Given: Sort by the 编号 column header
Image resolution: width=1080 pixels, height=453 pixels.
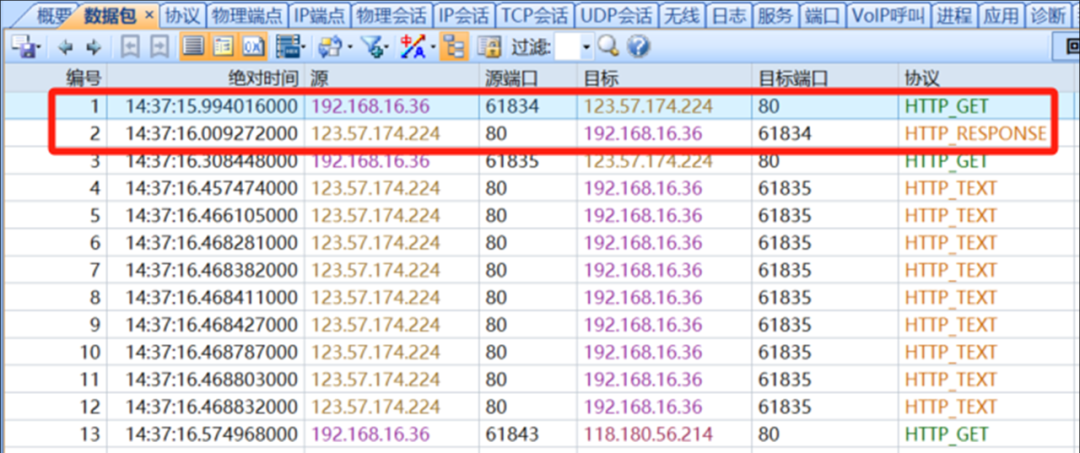Looking at the screenshot, I should [54, 78].
